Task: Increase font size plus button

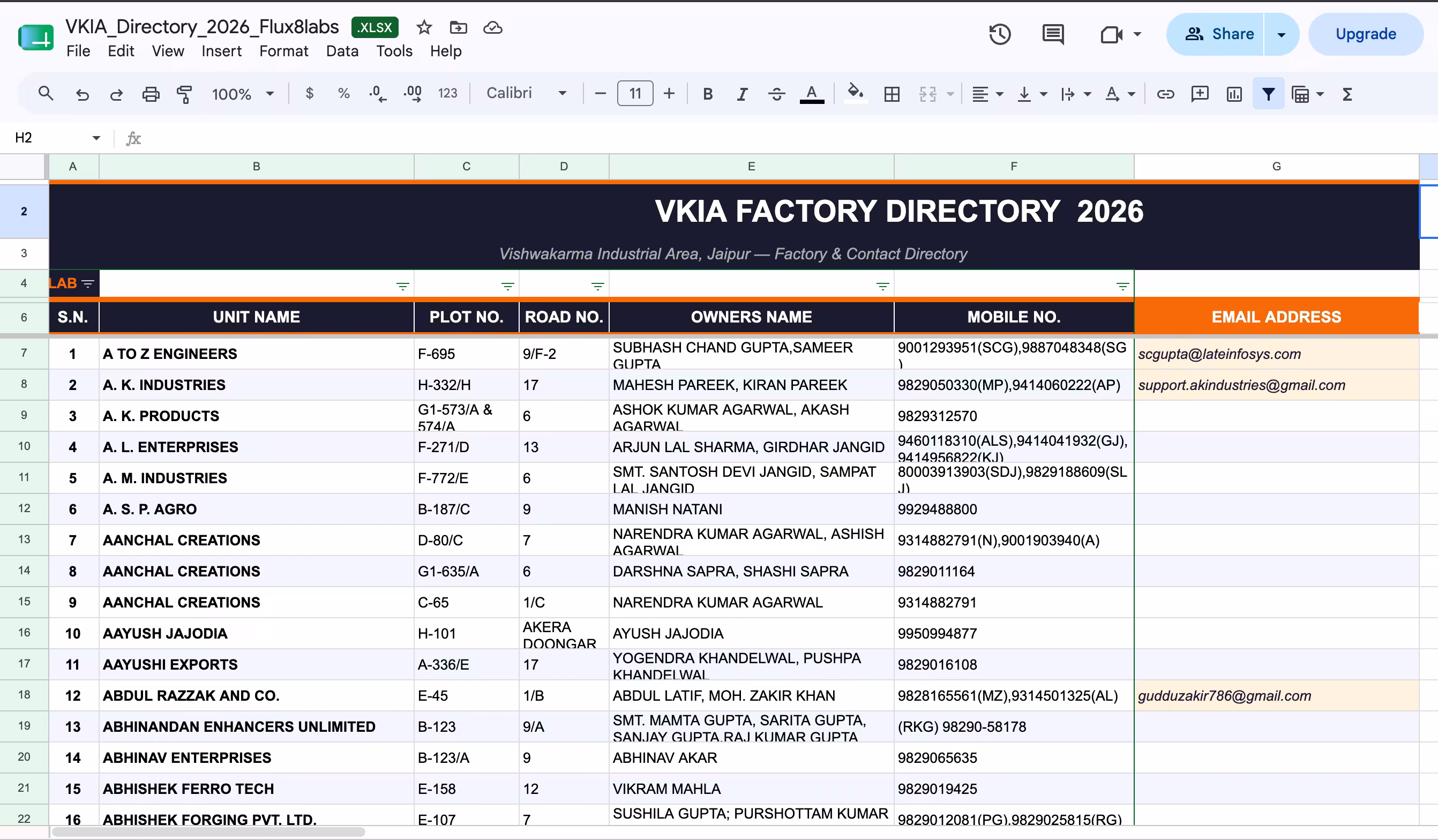Action: click(669, 94)
